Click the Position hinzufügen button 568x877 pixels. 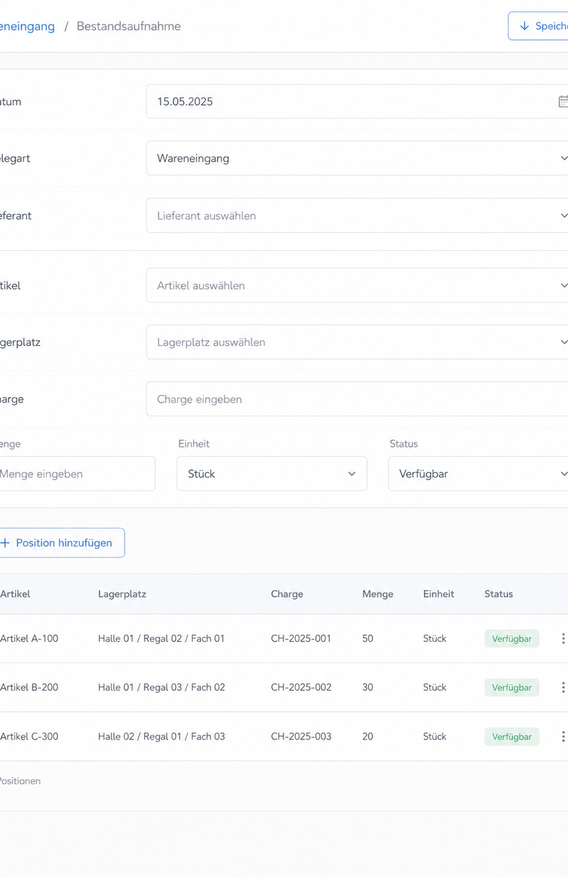click(61, 543)
